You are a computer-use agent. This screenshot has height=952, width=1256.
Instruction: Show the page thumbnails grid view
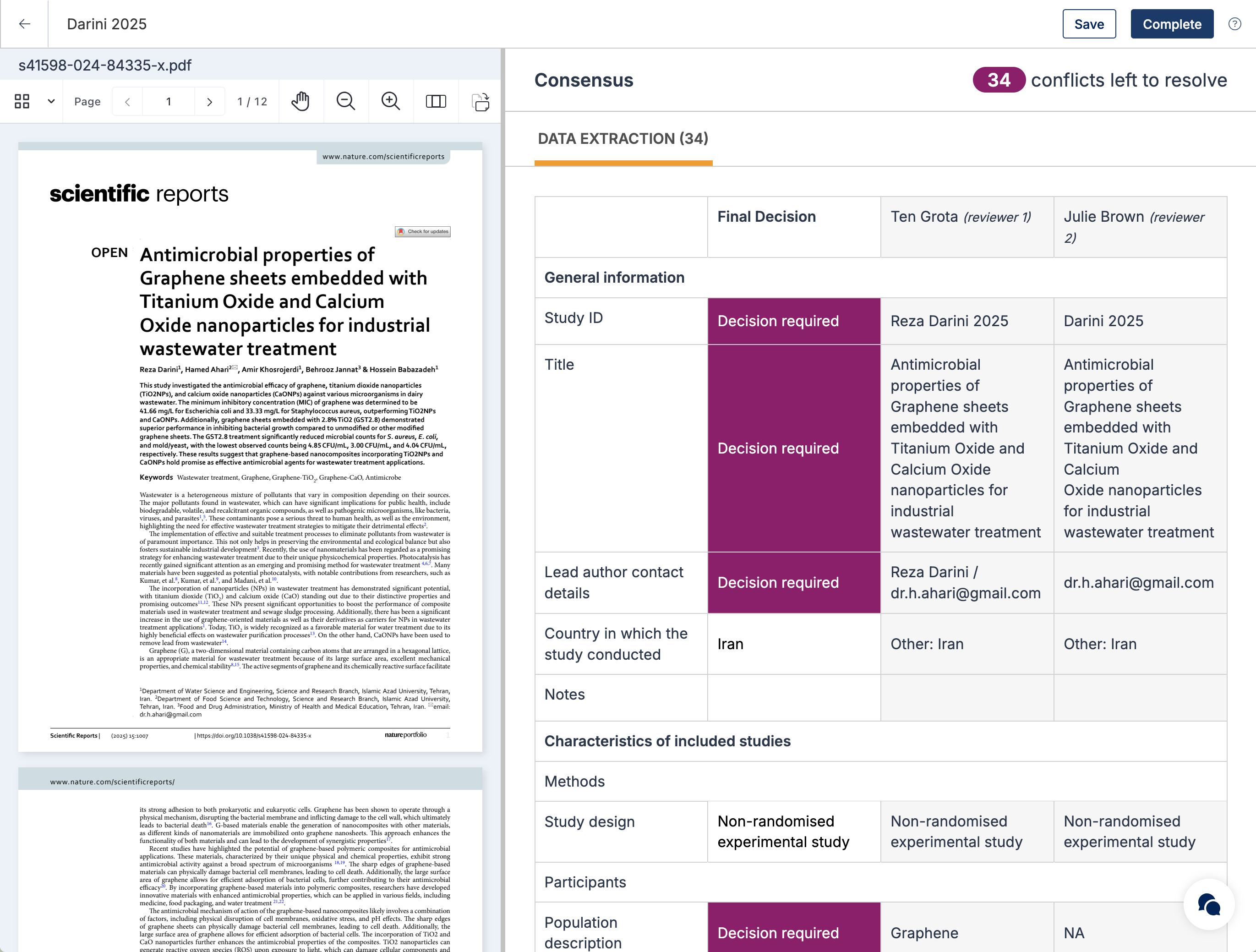tap(22, 101)
